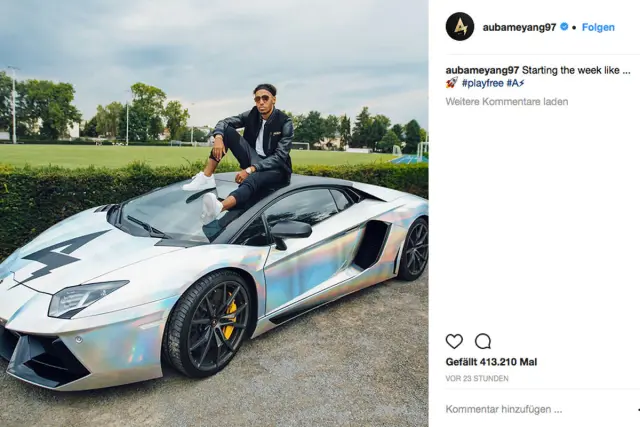
Task: Focus the Kommentar hinzufügen field
Action: tap(539, 409)
